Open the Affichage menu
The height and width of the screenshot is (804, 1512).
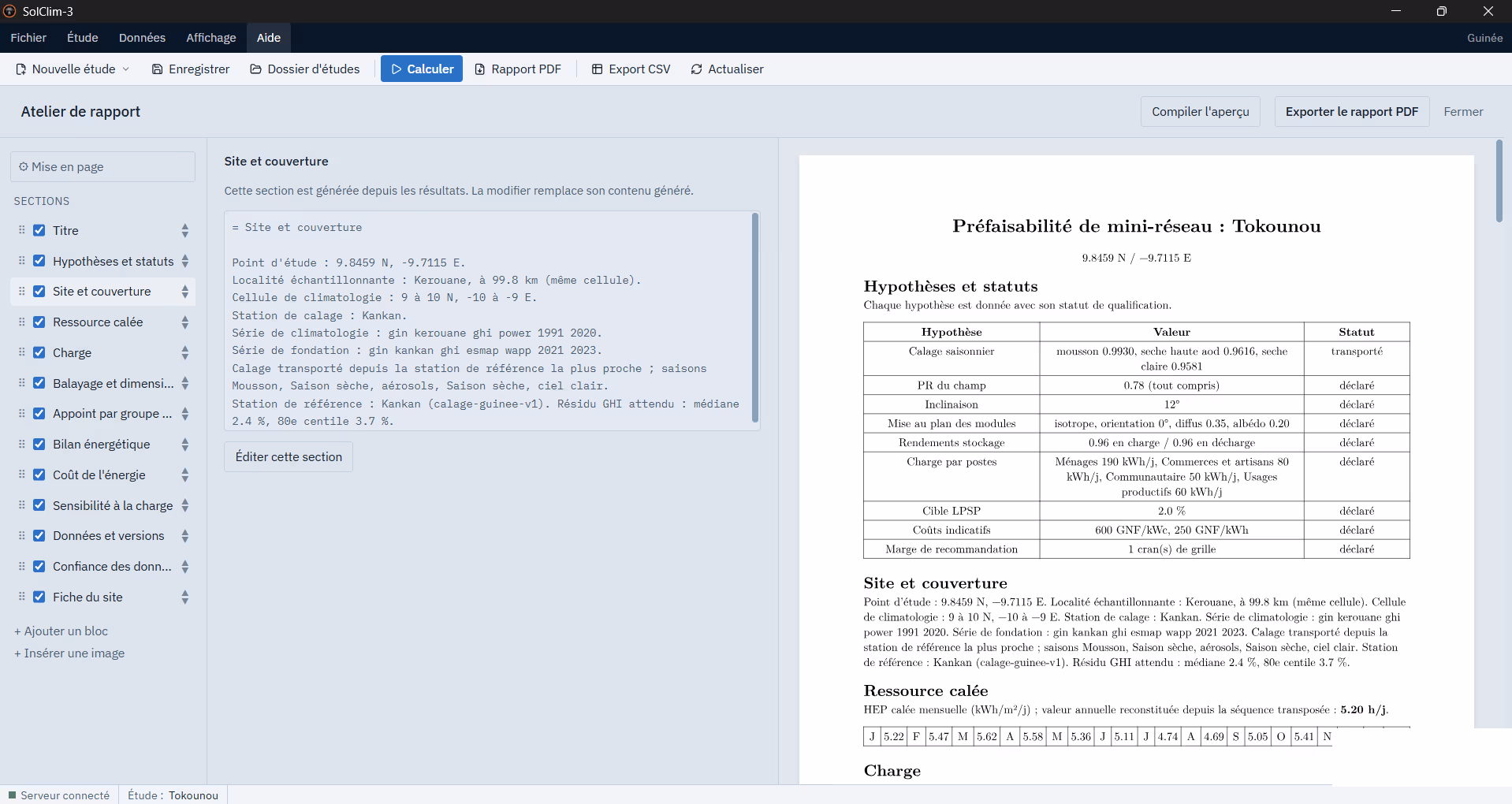pos(211,38)
